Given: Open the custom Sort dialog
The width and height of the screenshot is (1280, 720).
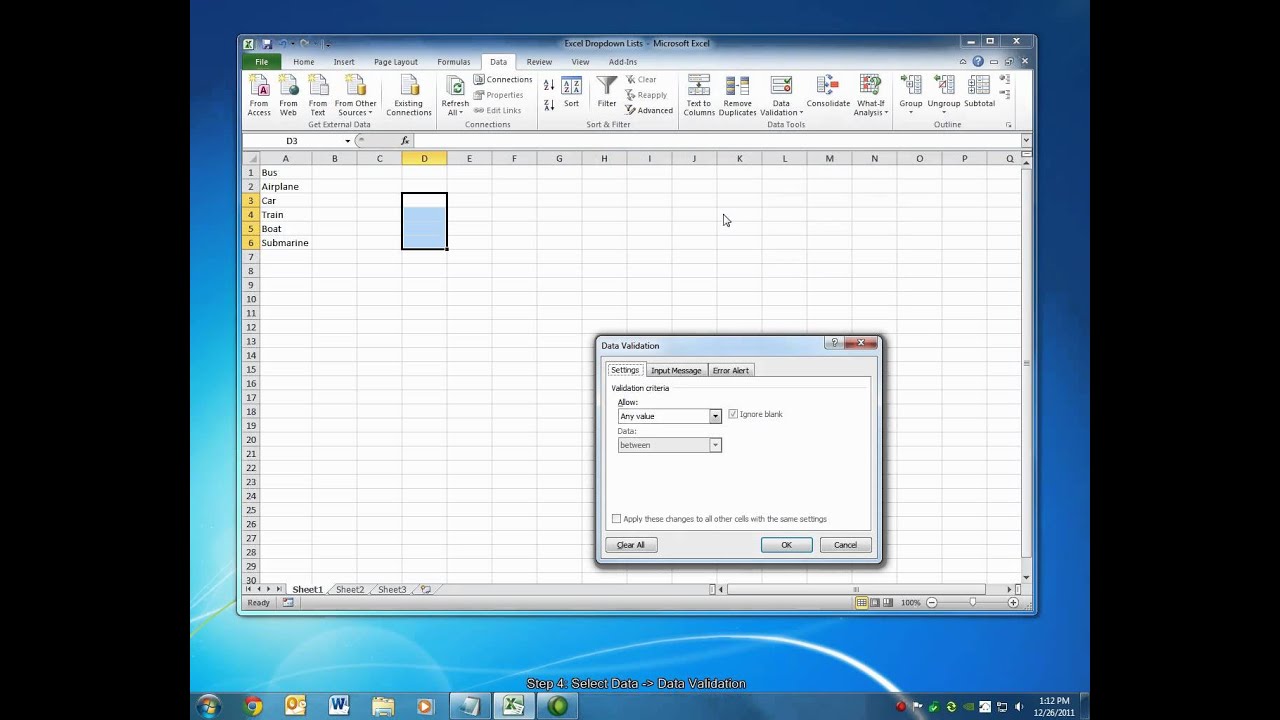Looking at the screenshot, I should pos(571,92).
